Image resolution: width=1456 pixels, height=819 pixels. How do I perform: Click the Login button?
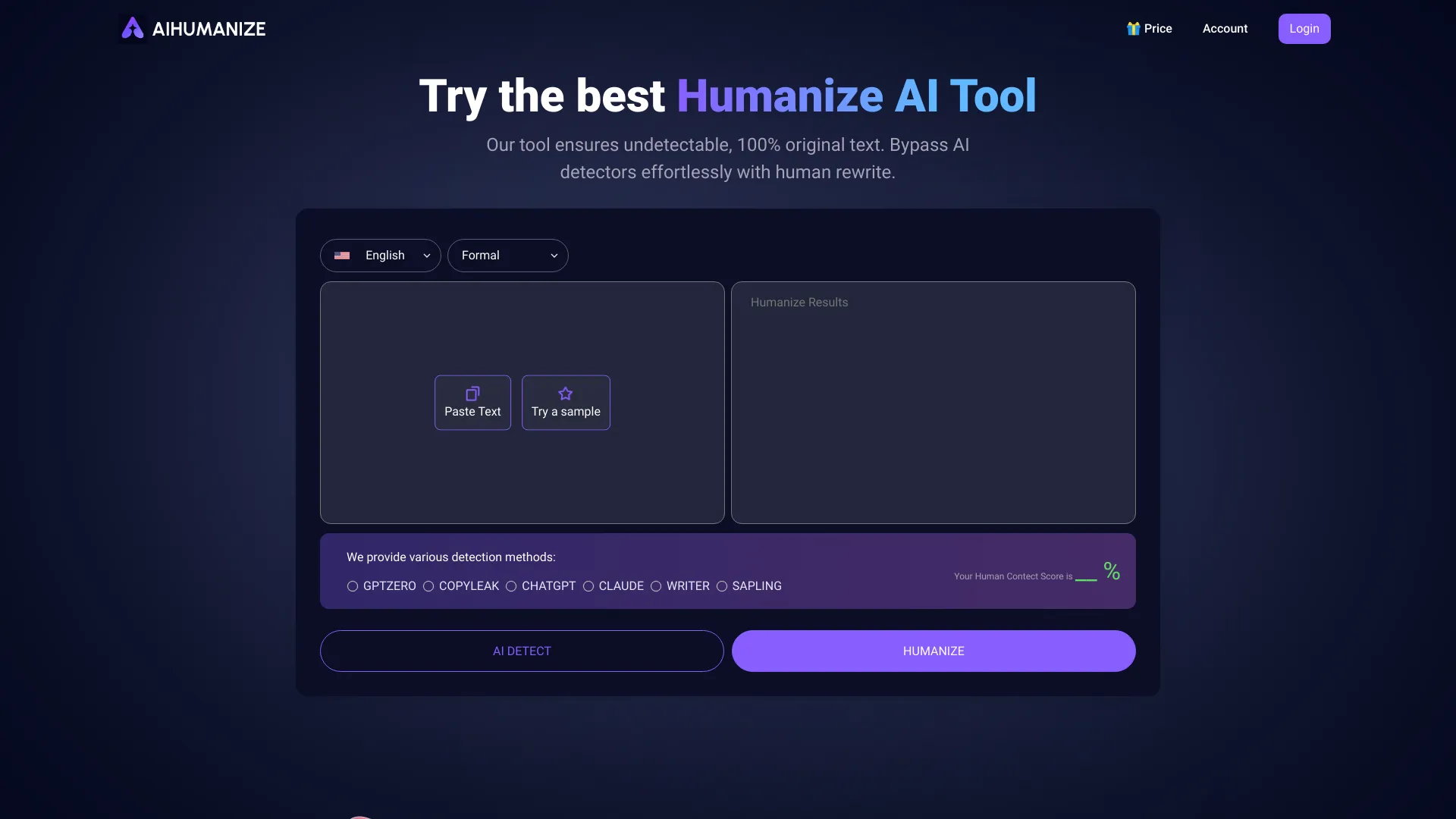point(1304,28)
